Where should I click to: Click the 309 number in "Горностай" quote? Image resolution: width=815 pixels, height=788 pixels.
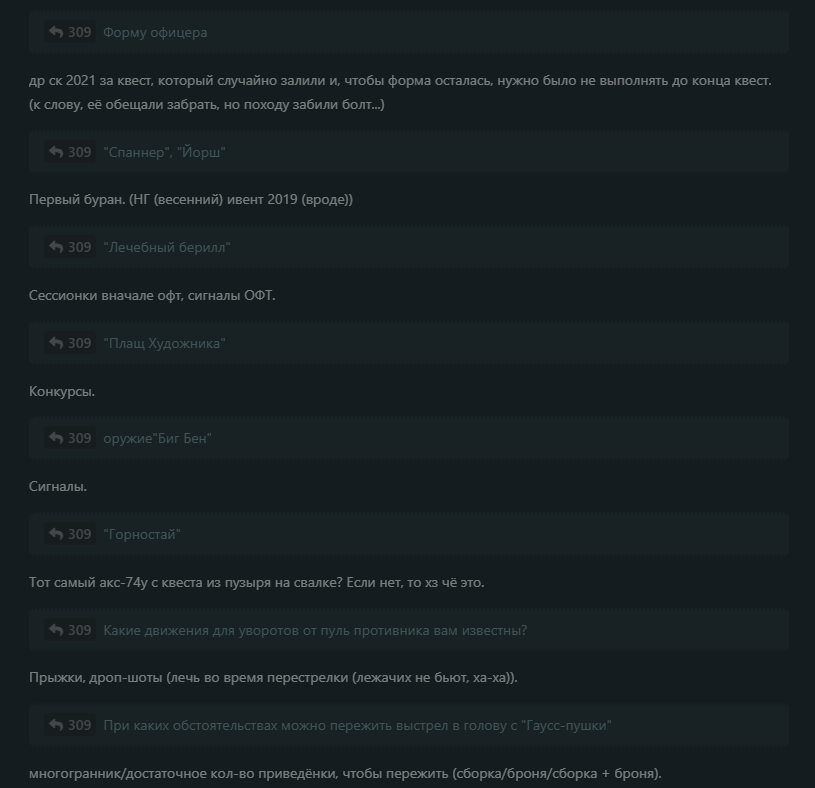tap(80, 534)
